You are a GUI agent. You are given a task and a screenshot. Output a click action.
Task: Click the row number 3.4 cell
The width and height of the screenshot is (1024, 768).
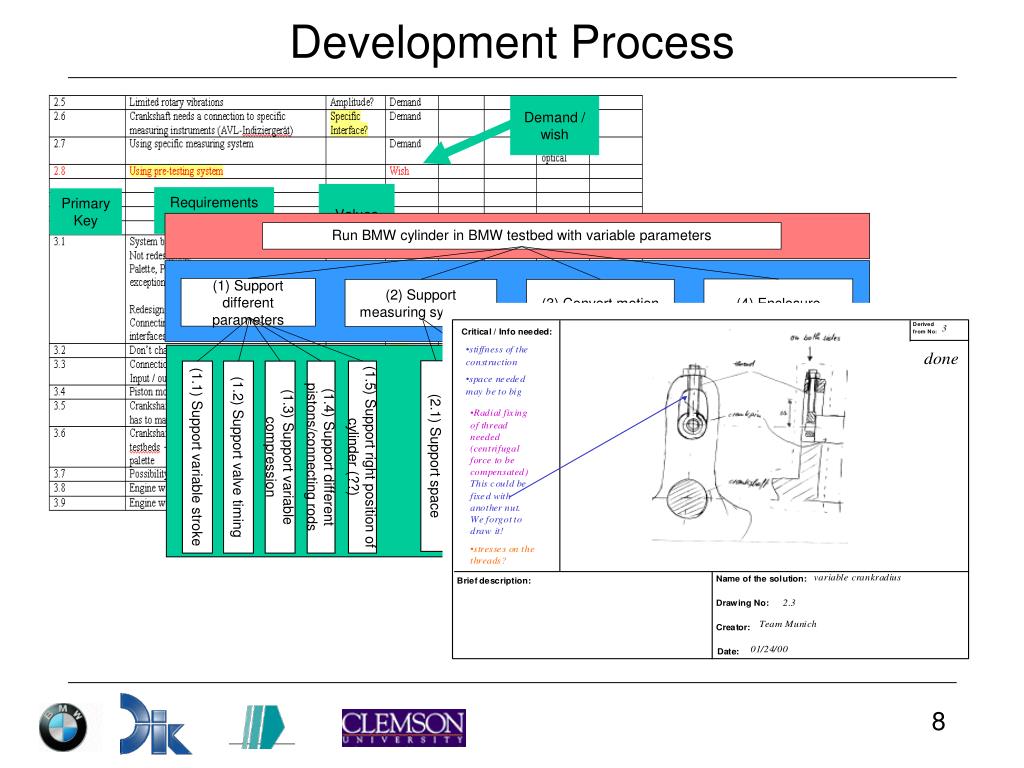click(87, 392)
